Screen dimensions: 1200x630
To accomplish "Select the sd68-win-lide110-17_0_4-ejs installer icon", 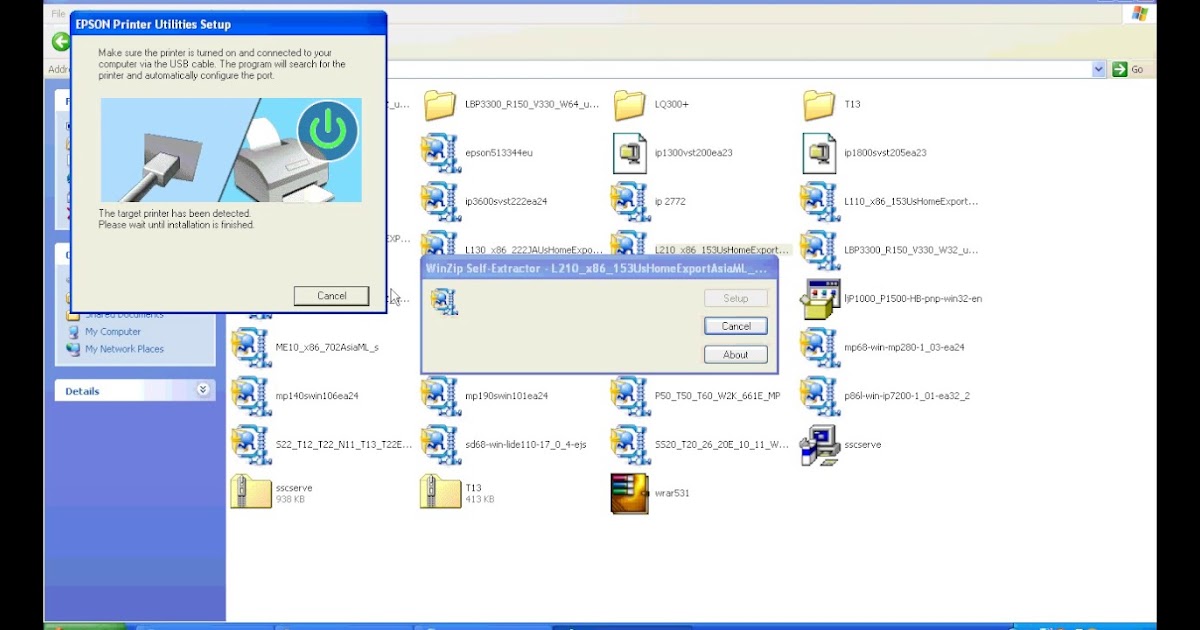I will (440, 444).
